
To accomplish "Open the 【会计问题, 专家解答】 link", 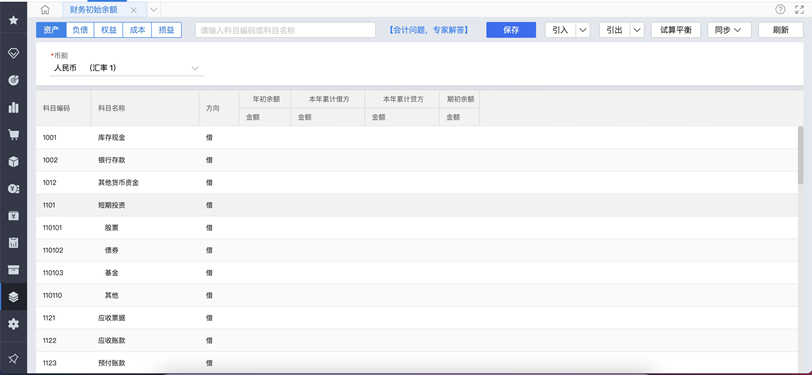I will 428,30.
